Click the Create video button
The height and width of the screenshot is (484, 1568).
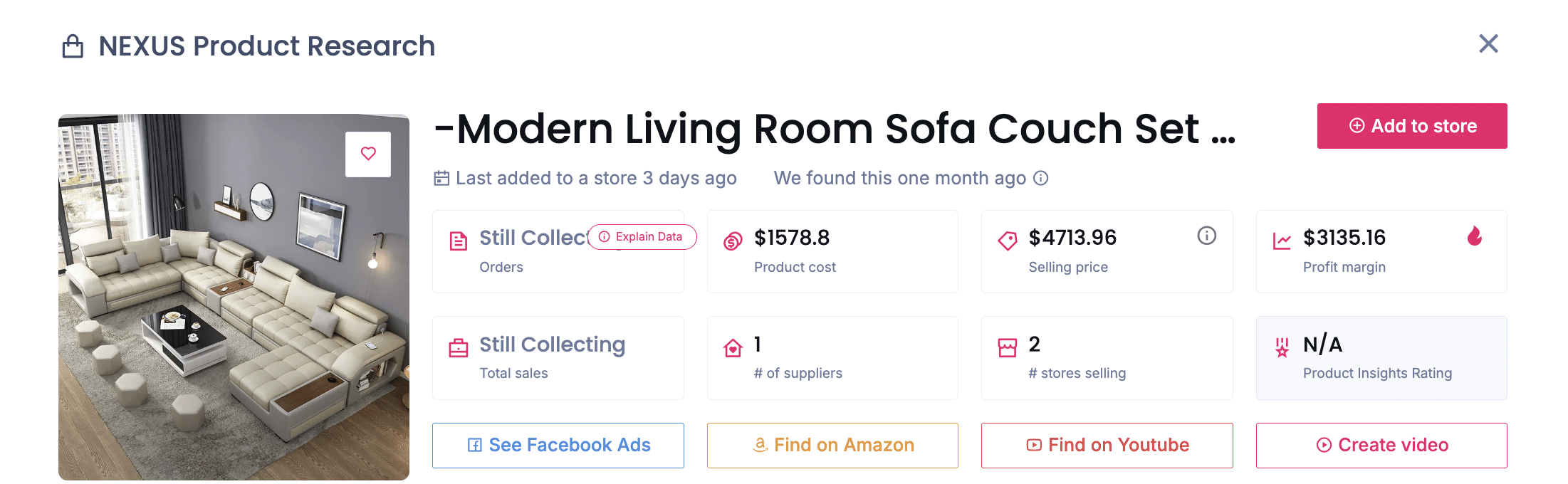[1381, 446]
